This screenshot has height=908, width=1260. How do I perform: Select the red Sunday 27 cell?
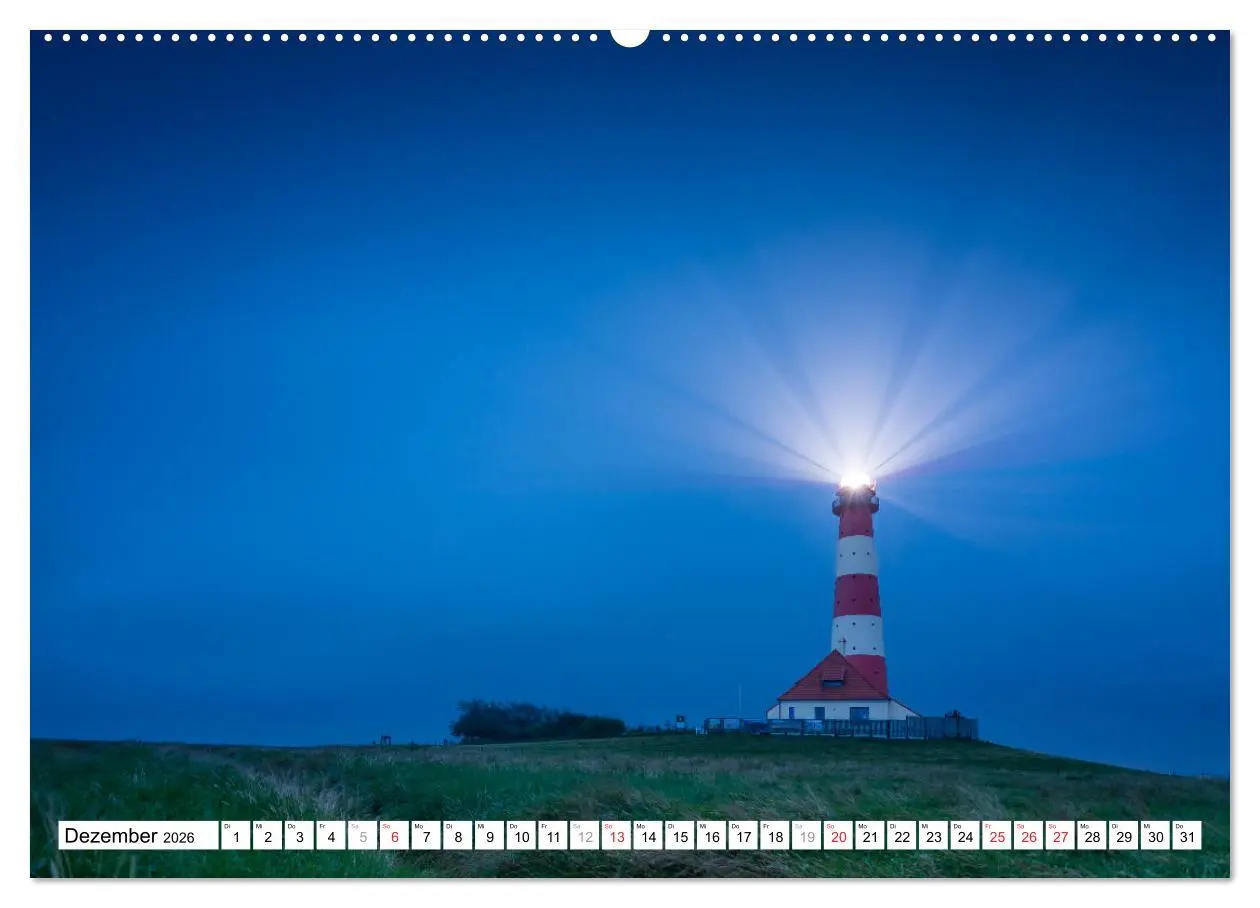(x=1060, y=836)
